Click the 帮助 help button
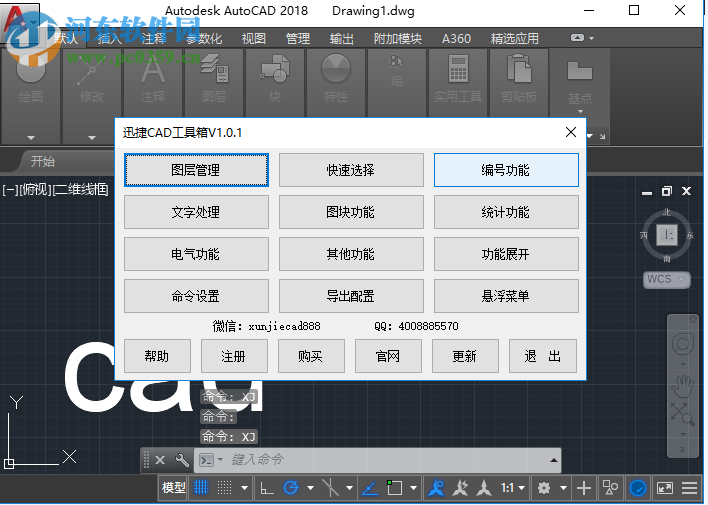The image size is (708, 505). pos(157,356)
